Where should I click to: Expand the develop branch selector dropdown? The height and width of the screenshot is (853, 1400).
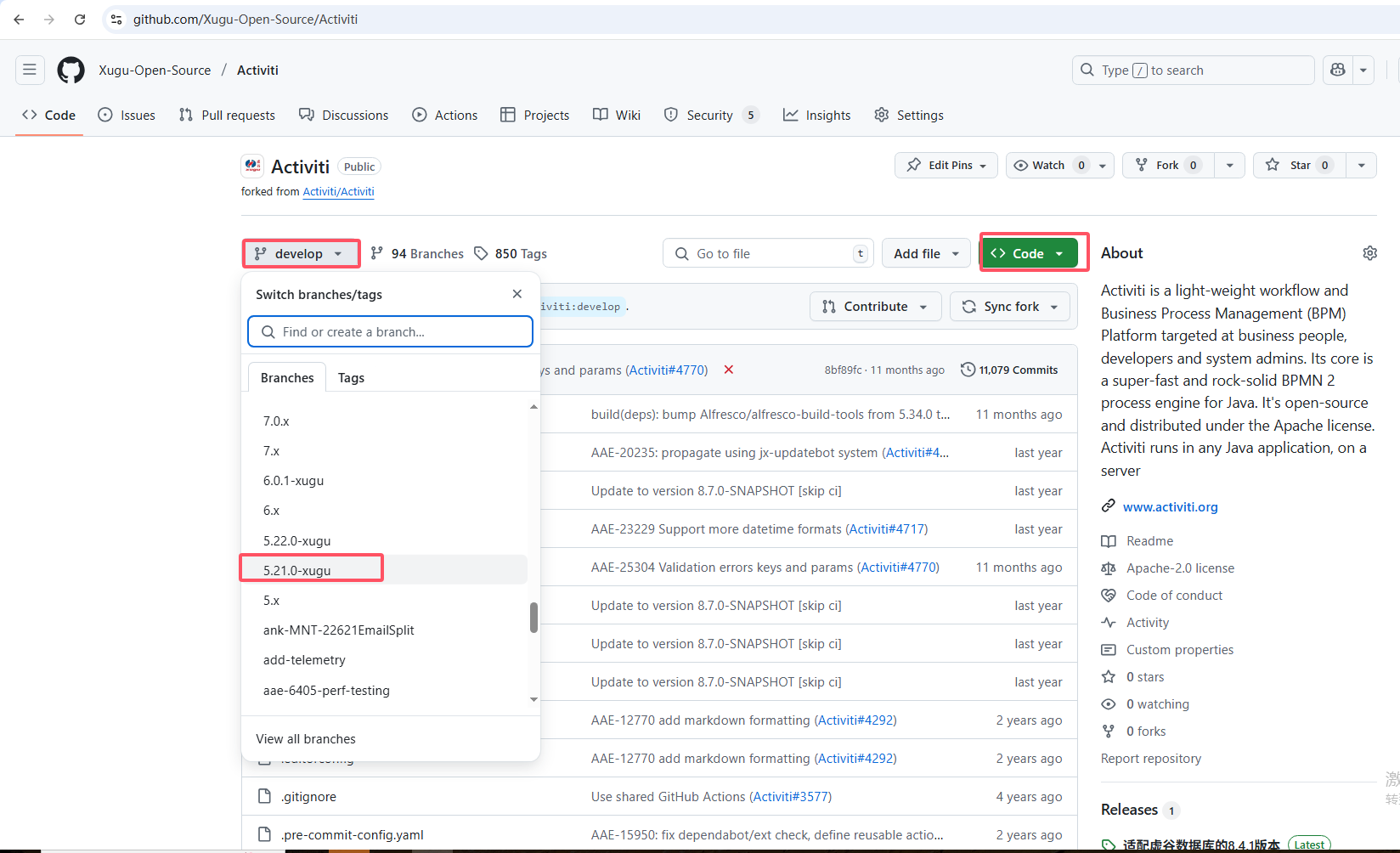pos(301,254)
